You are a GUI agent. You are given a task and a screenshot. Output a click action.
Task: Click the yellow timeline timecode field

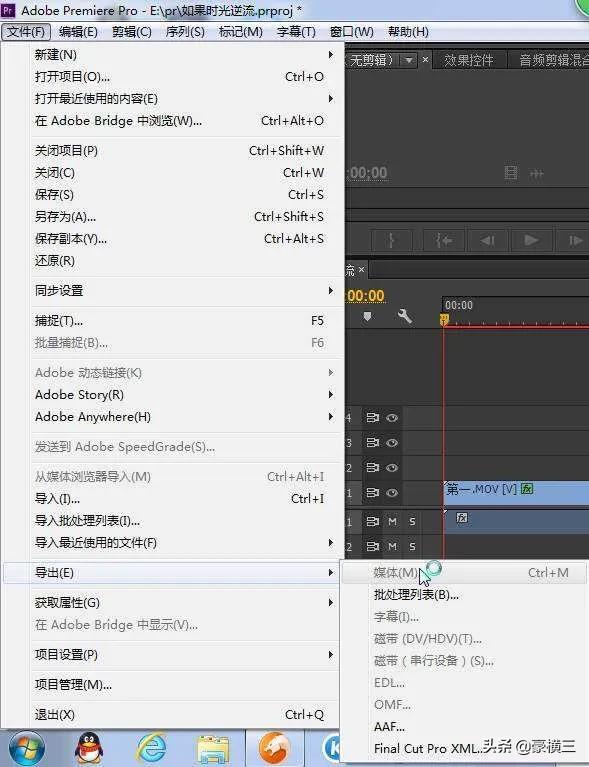point(365,296)
